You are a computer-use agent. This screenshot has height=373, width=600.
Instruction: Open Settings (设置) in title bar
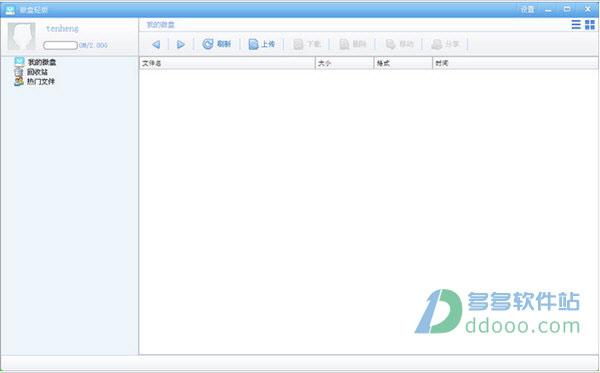coord(527,10)
